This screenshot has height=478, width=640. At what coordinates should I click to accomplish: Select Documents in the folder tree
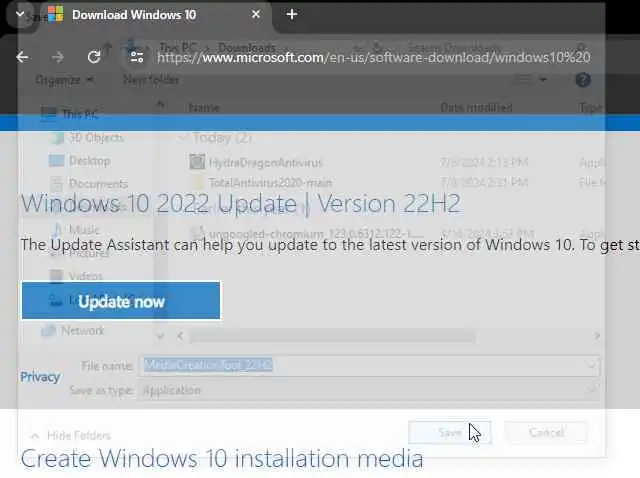point(89,184)
